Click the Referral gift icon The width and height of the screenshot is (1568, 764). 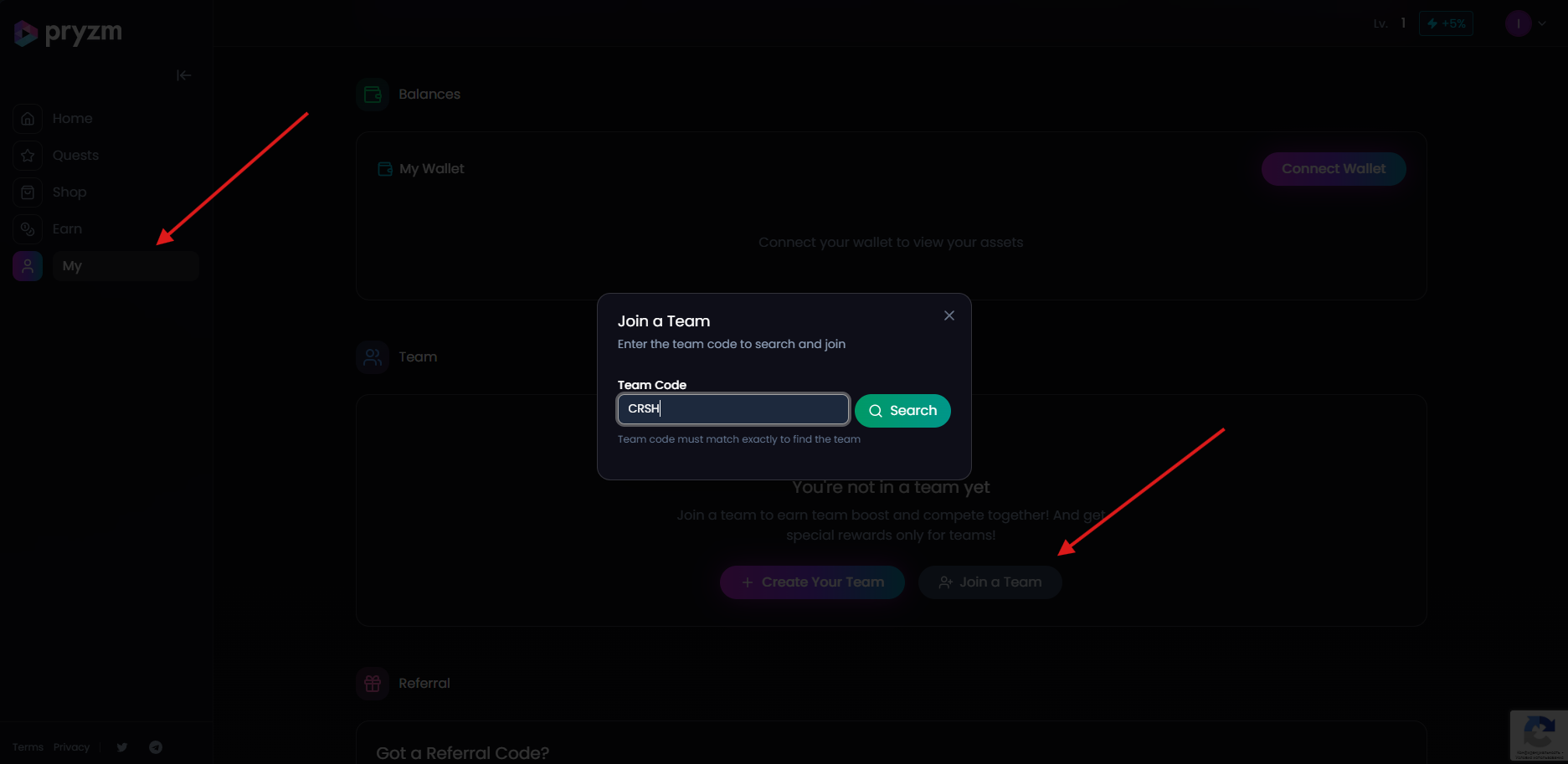tap(373, 684)
